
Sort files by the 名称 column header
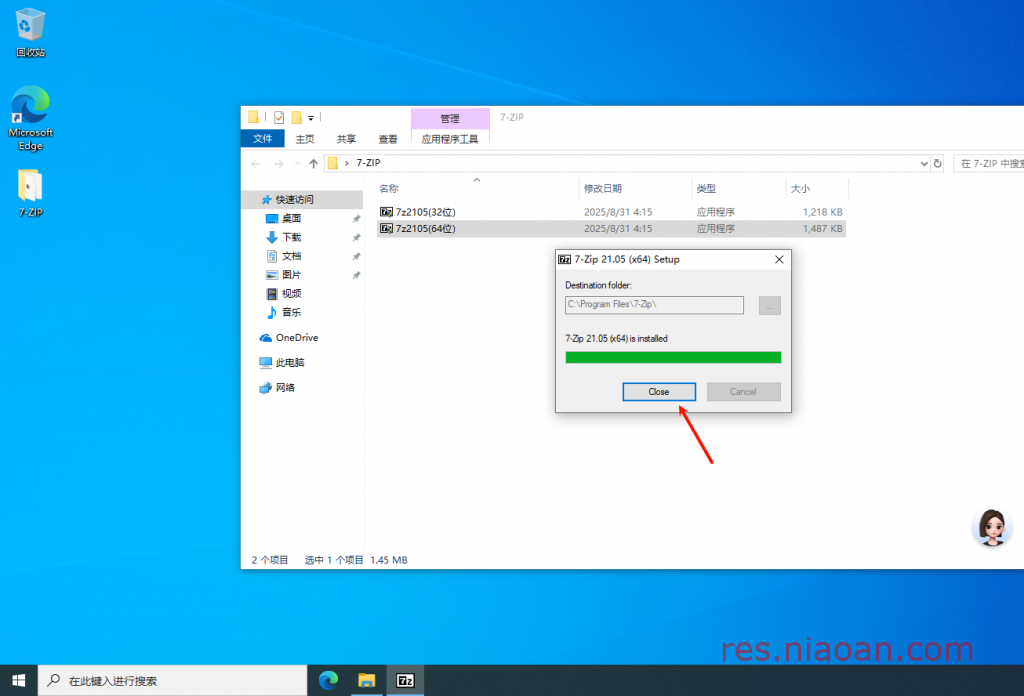(x=389, y=188)
